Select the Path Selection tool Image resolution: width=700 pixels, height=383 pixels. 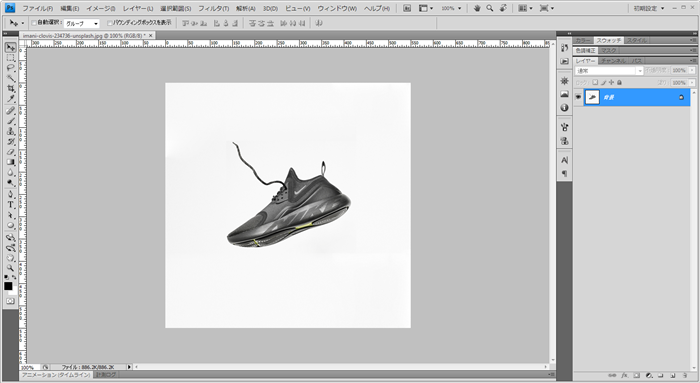(11, 215)
